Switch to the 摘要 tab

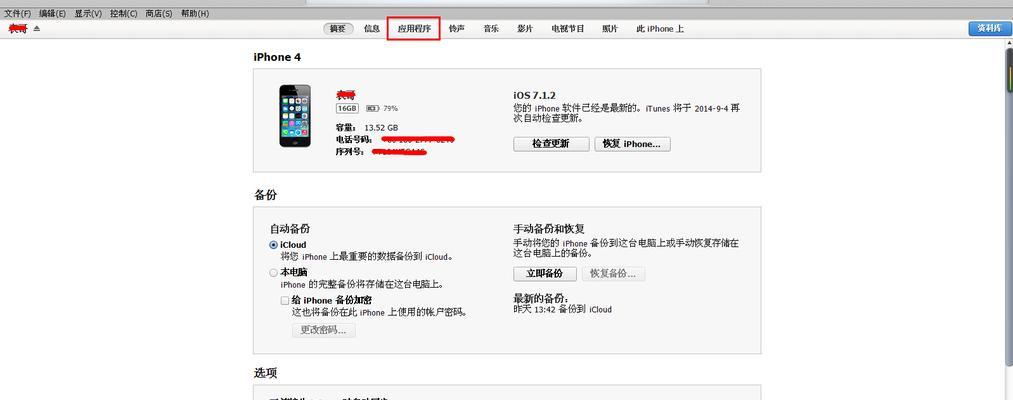tap(338, 28)
